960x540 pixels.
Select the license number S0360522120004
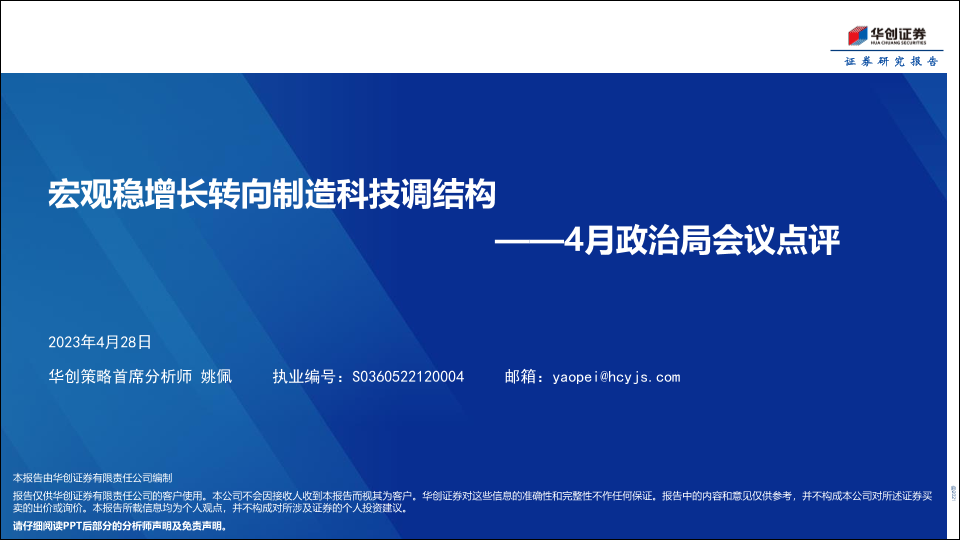click(408, 377)
